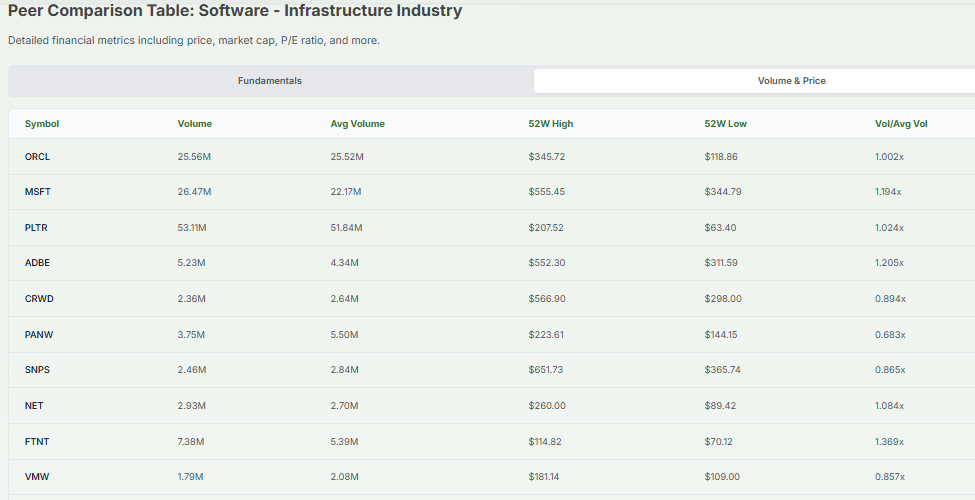Open the VMW symbol link

point(37,477)
